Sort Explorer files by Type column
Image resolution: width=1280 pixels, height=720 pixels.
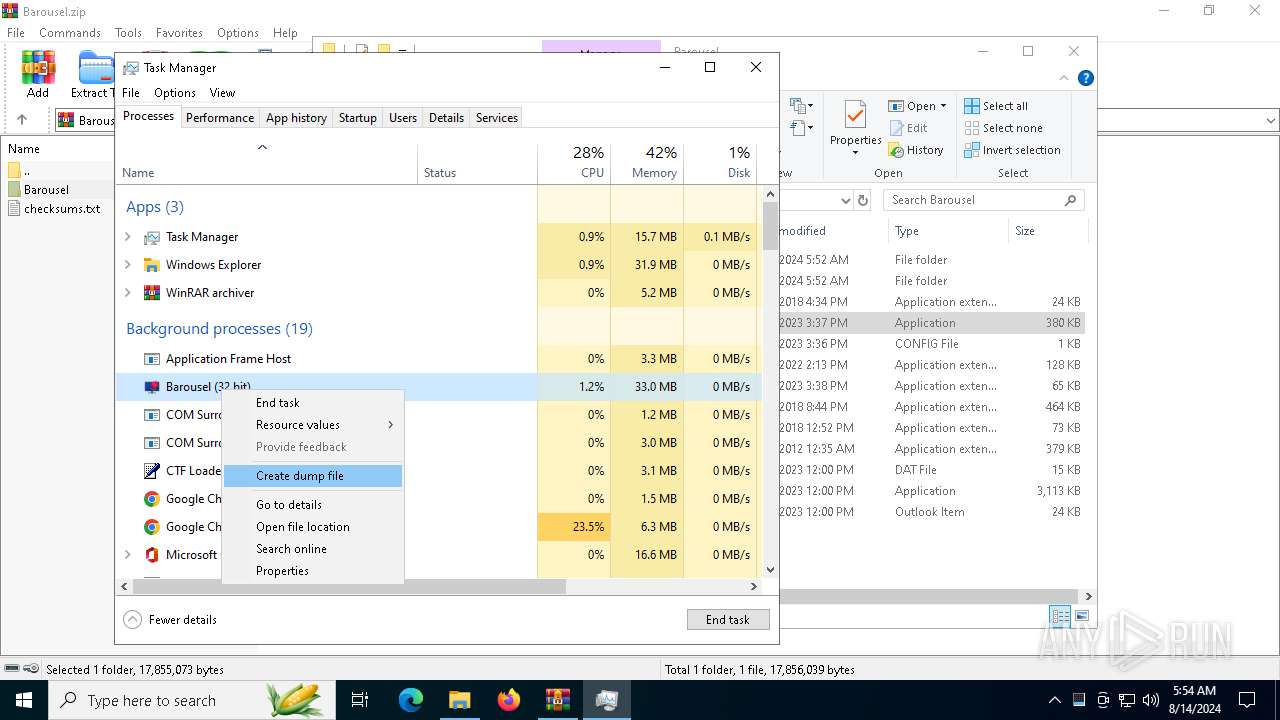tap(947, 231)
